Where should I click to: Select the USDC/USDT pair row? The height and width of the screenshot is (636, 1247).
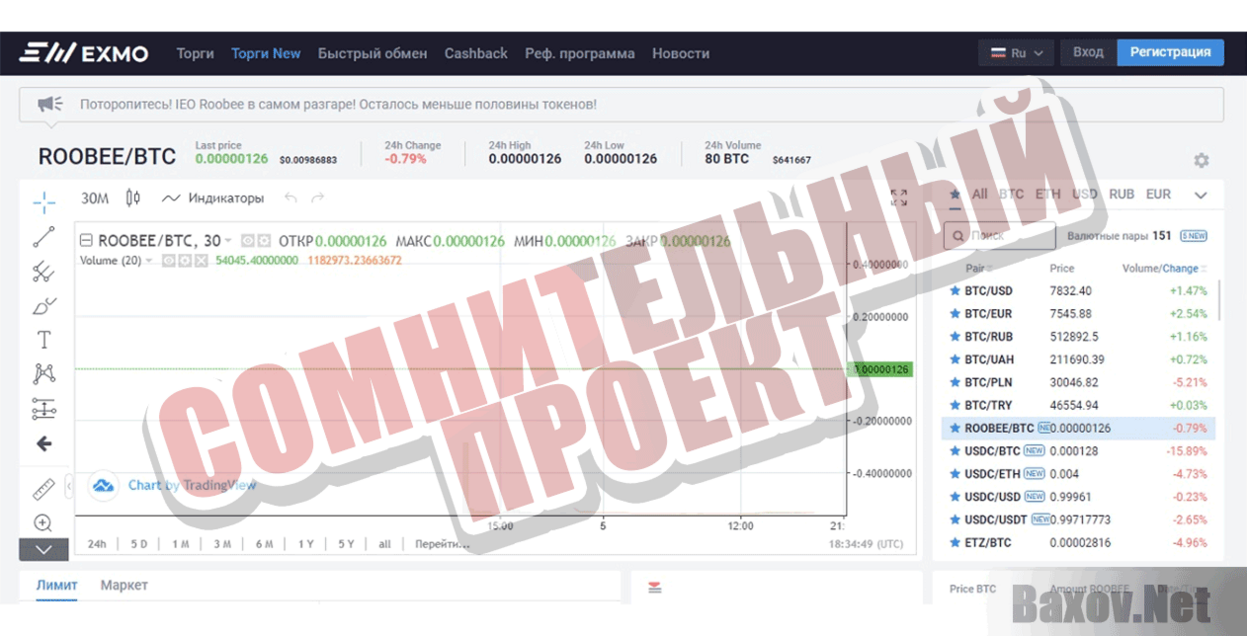(1078, 520)
